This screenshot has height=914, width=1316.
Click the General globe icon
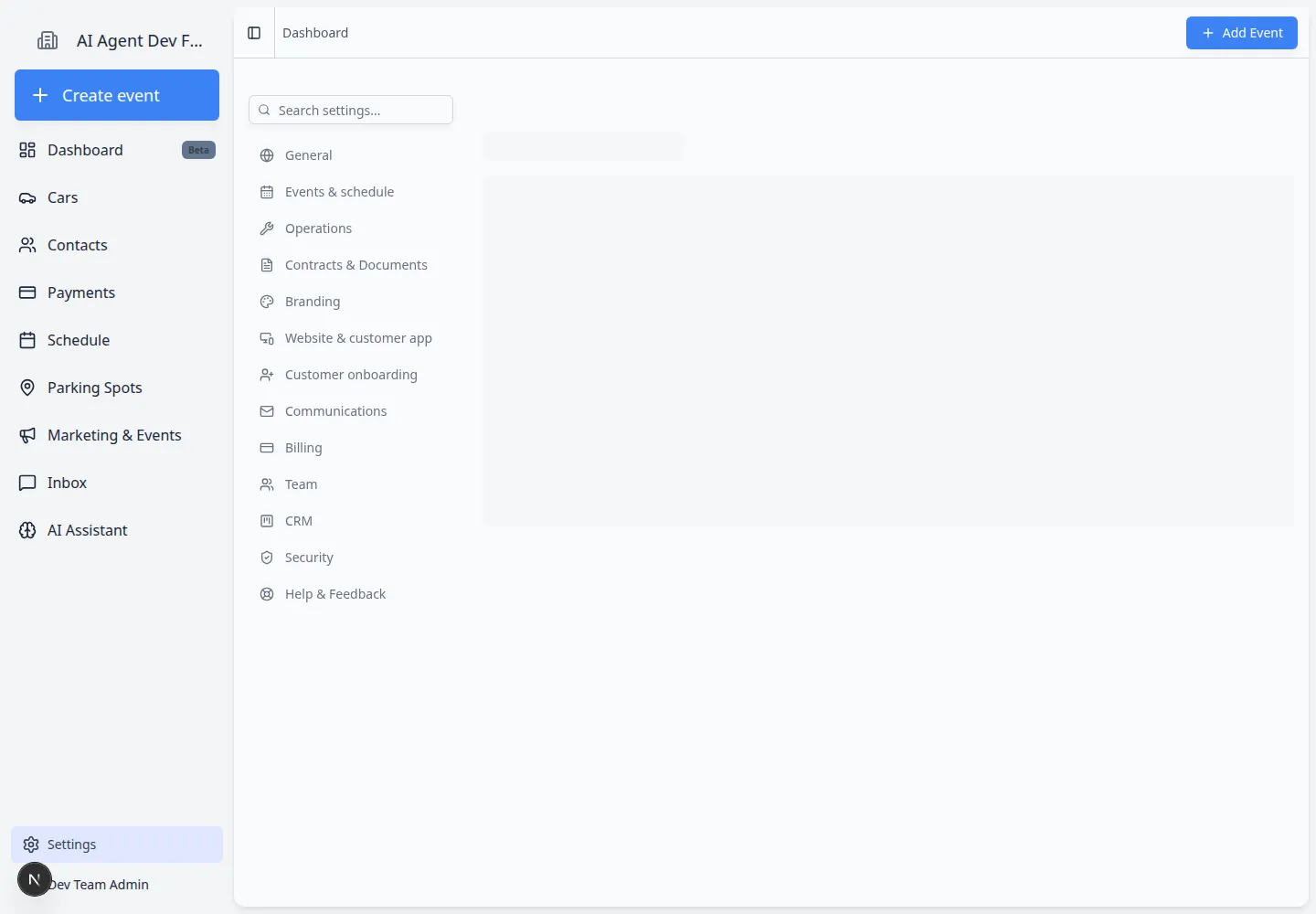(x=267, y=155)
